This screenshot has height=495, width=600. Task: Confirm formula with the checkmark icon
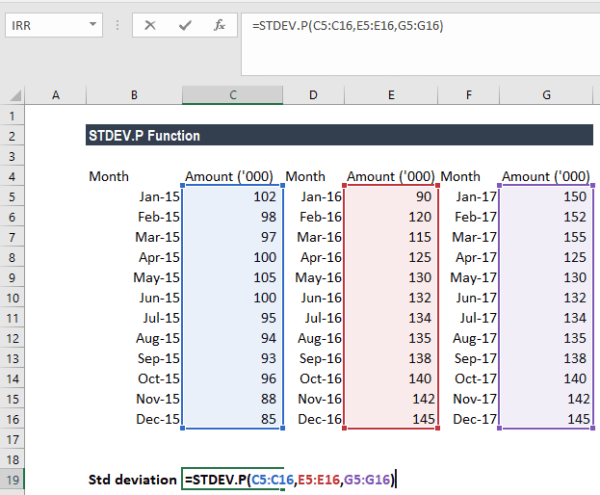(185, 26)
